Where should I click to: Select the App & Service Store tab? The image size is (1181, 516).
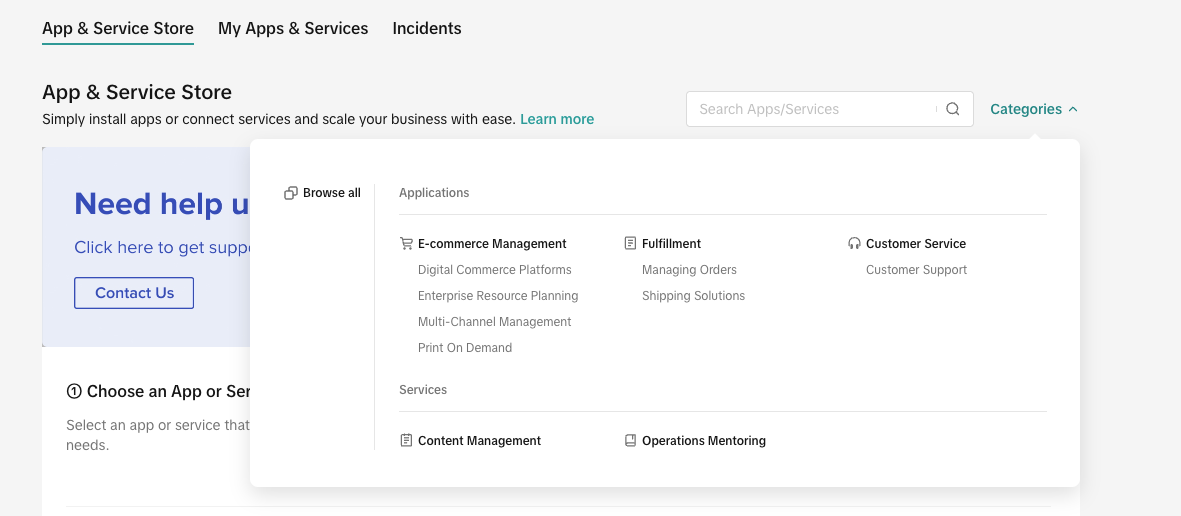pos(118,28)
